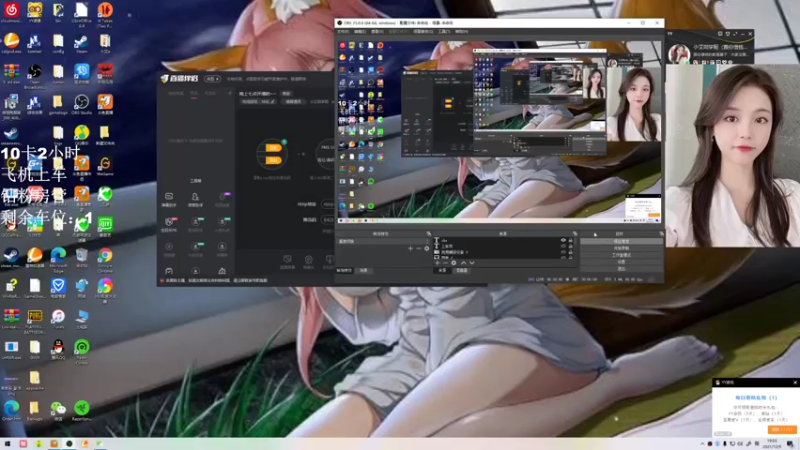Pop out the OBS scene transitions dock
The width and height of the screenshot is (800, 450).
[429, 233]
